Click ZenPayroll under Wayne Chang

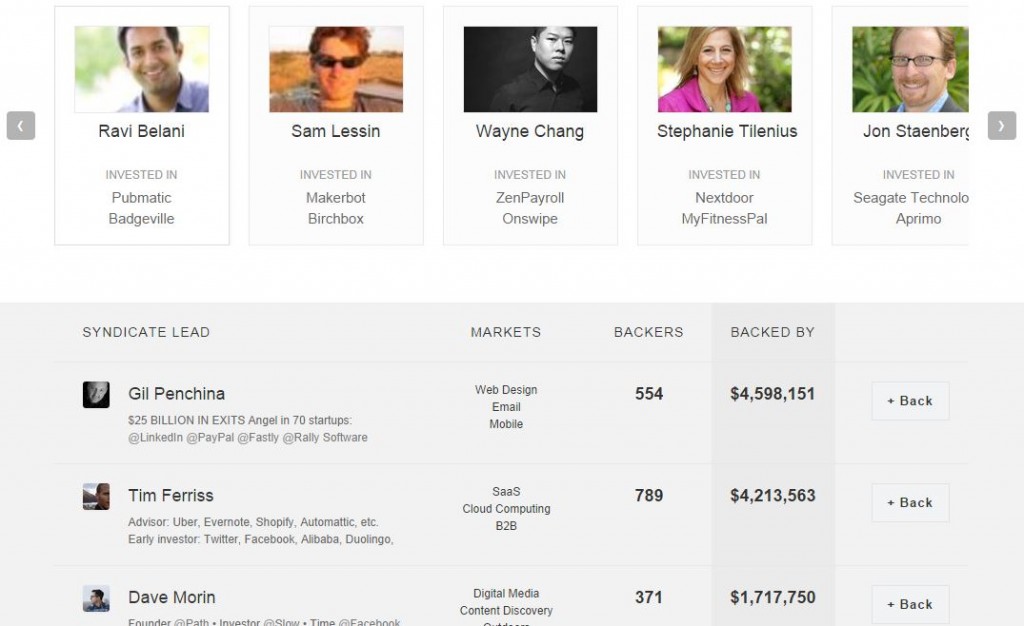pyautogui.click(x=530, y=198)
